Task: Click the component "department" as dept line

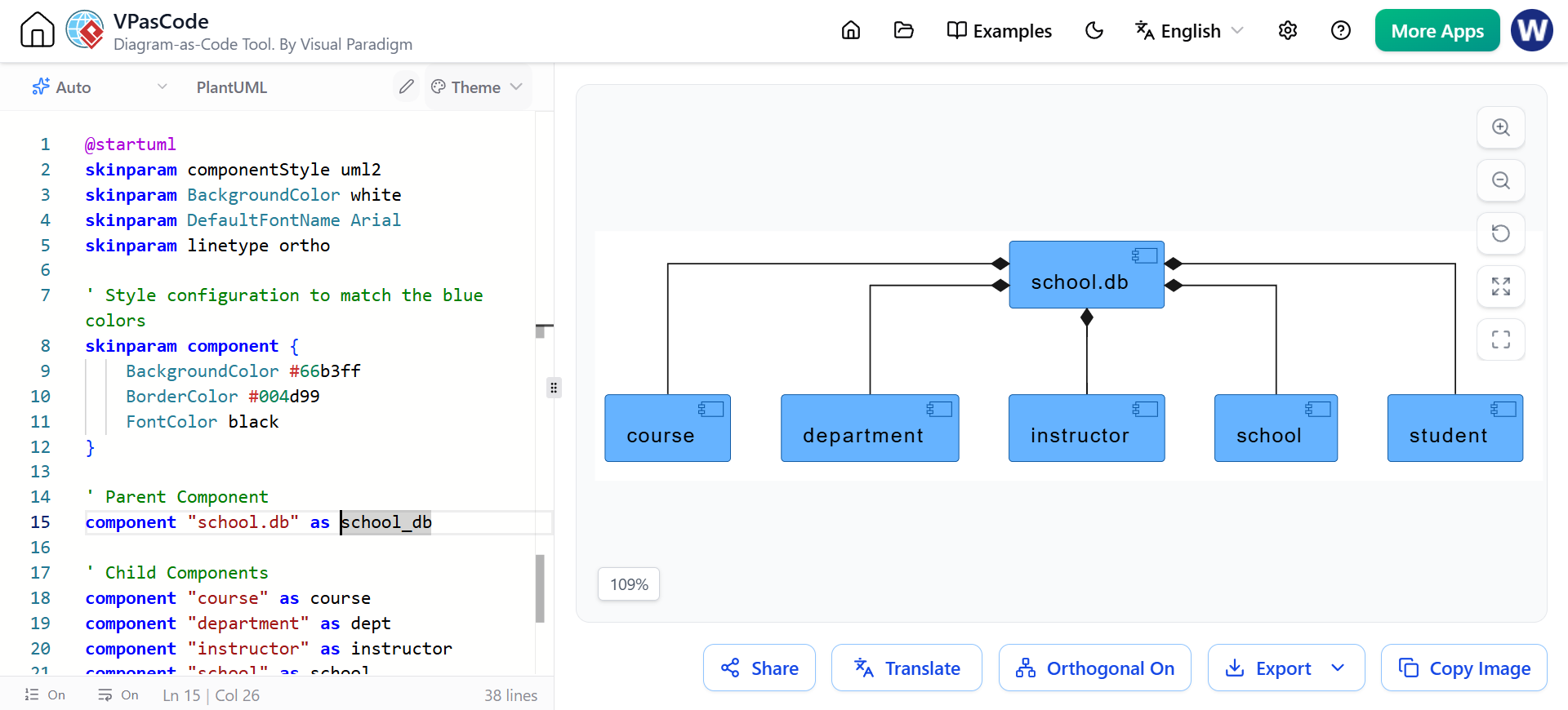Action: (238, 623)
